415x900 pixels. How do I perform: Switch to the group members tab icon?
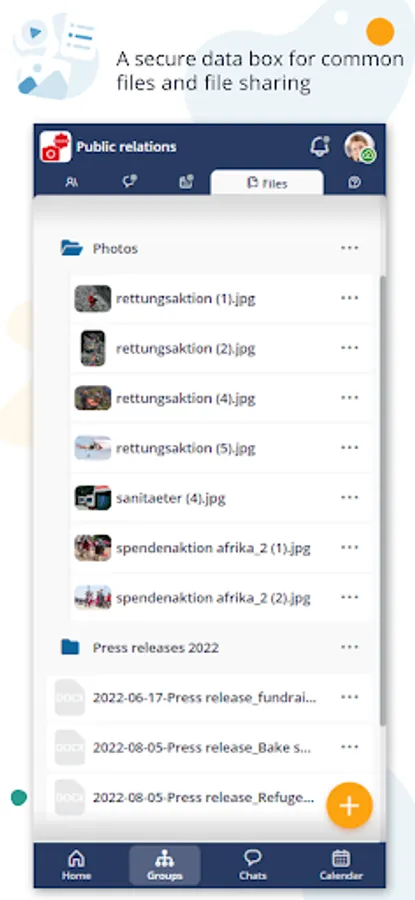tap(72, 183)
